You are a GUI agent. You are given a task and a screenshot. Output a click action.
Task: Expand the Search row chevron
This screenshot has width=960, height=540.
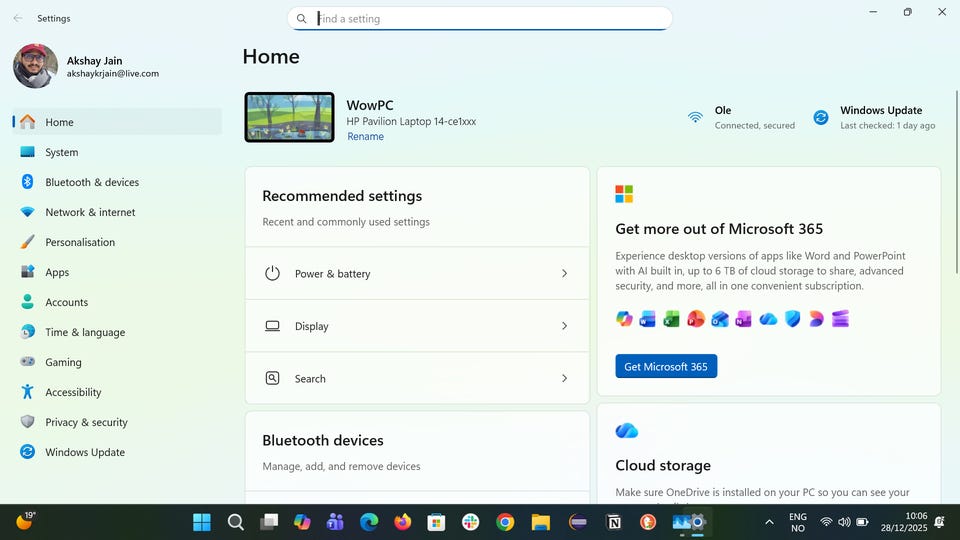coord(564,378)
